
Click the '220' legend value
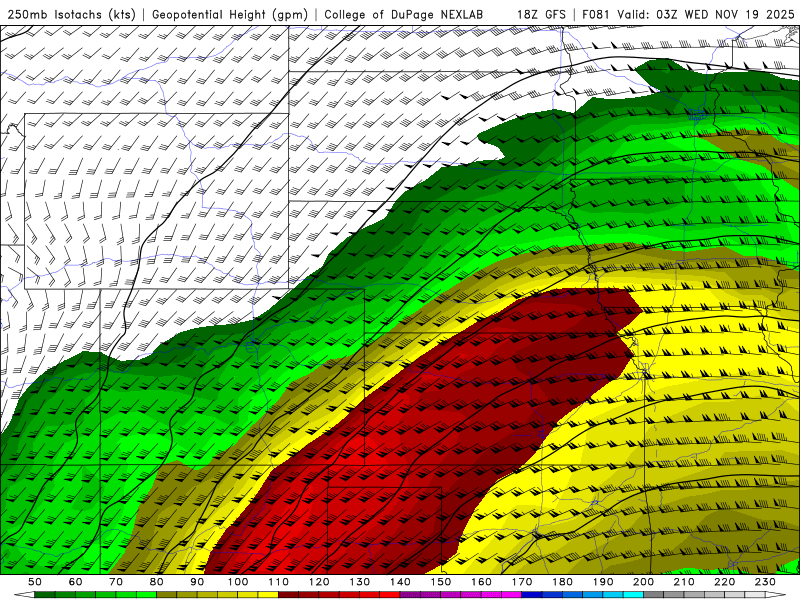pyautogui.click(x=724, y=582)
